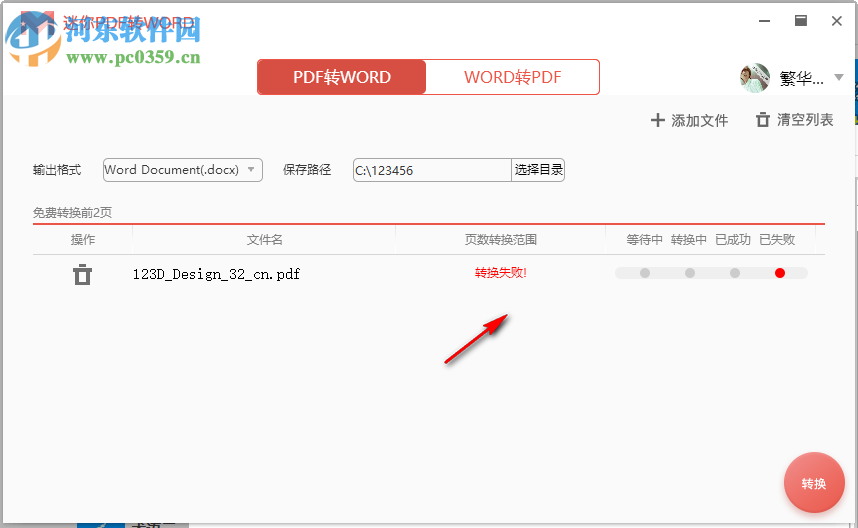Click the 免费转换前2页 notice text

coord(72,212)
